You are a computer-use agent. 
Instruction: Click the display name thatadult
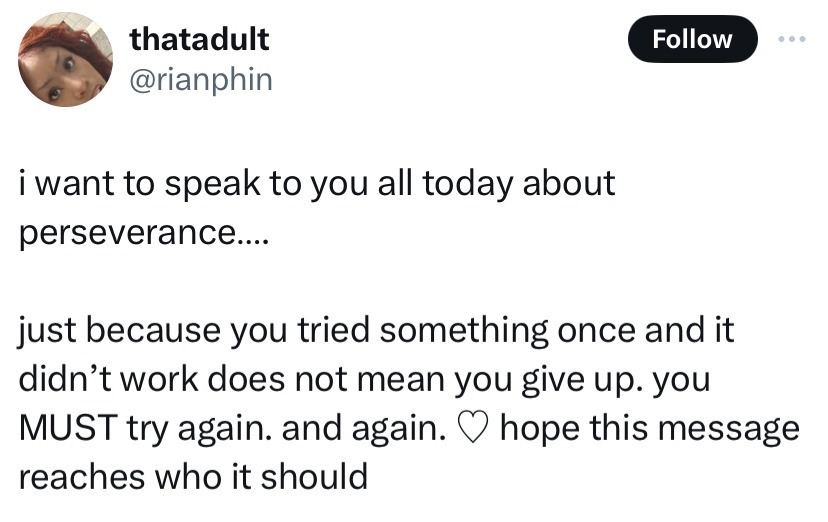199,39
